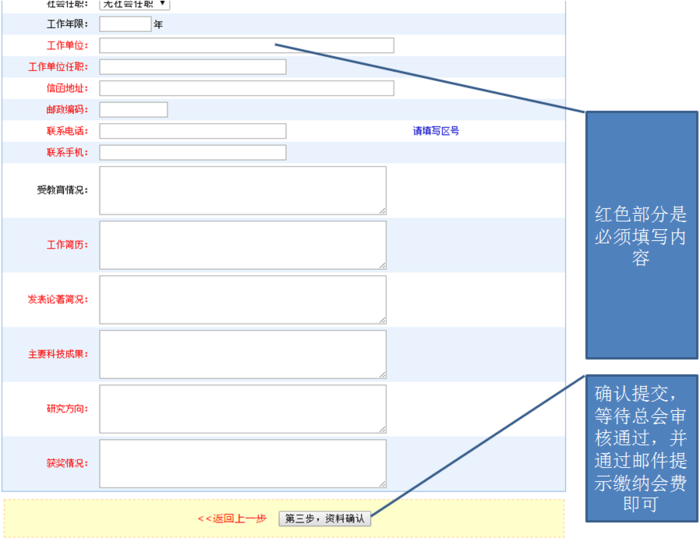
Task: Click the red 研究方向 label
Action: 67,409
